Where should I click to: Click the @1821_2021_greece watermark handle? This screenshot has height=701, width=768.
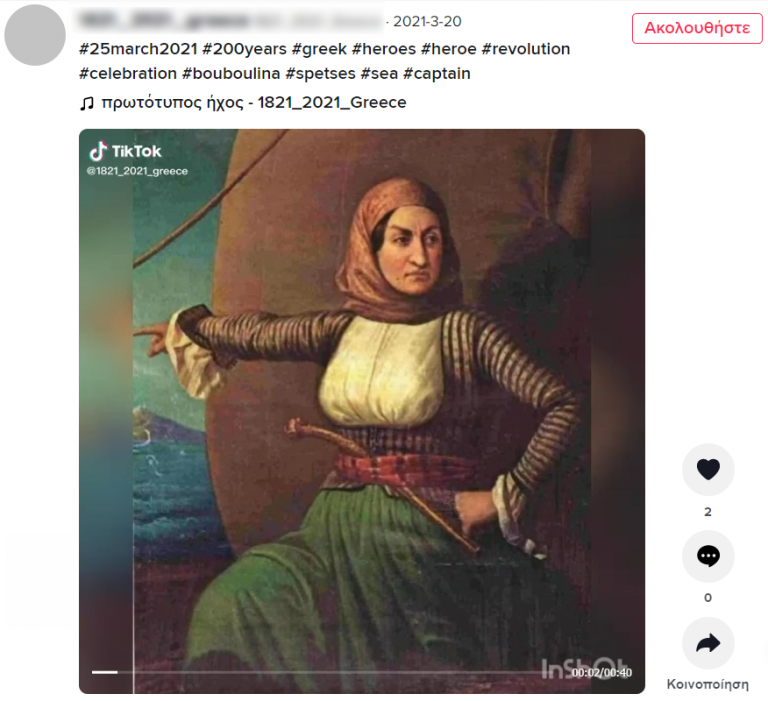pos(137,171)
